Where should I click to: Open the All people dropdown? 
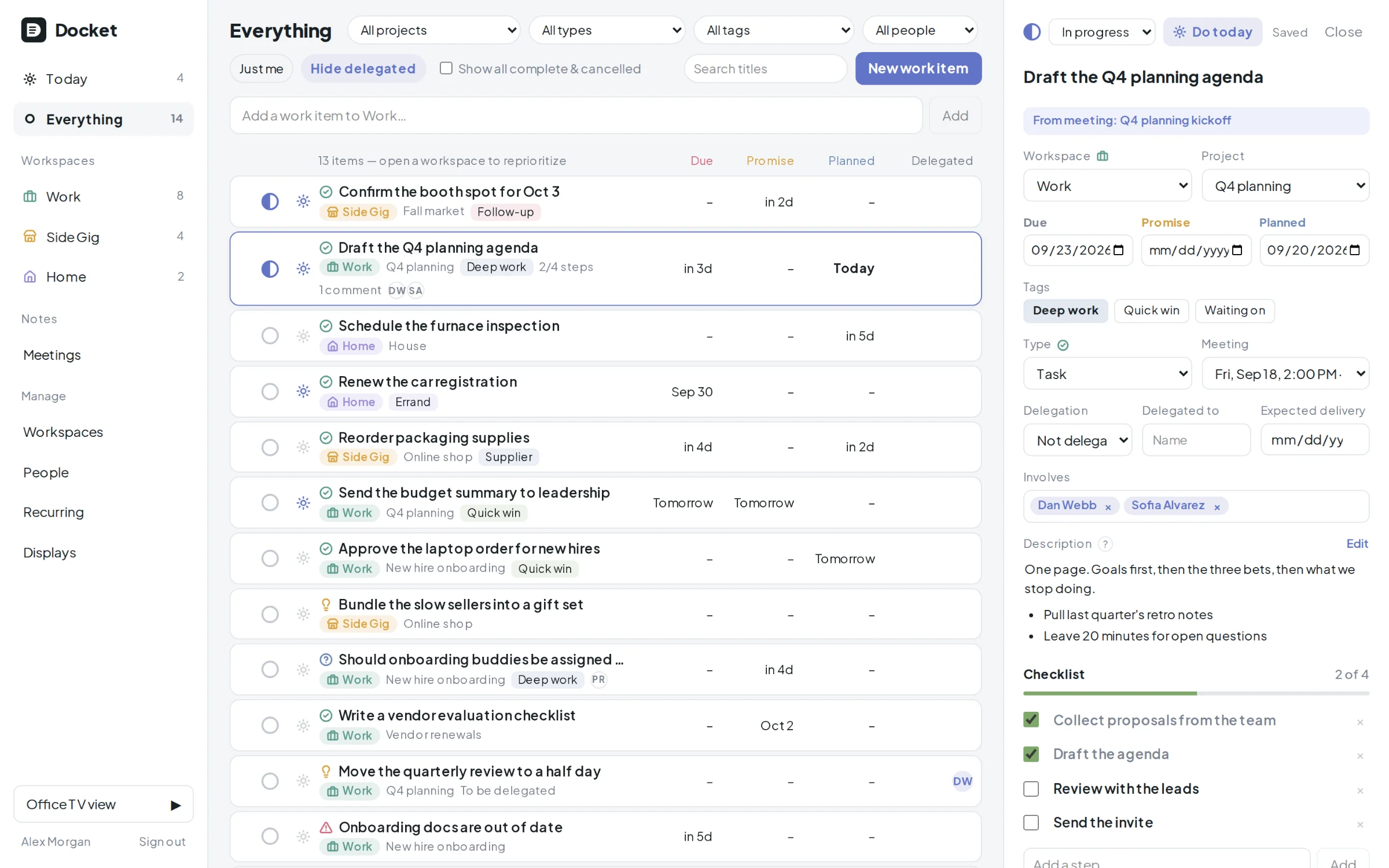(920, 30)
